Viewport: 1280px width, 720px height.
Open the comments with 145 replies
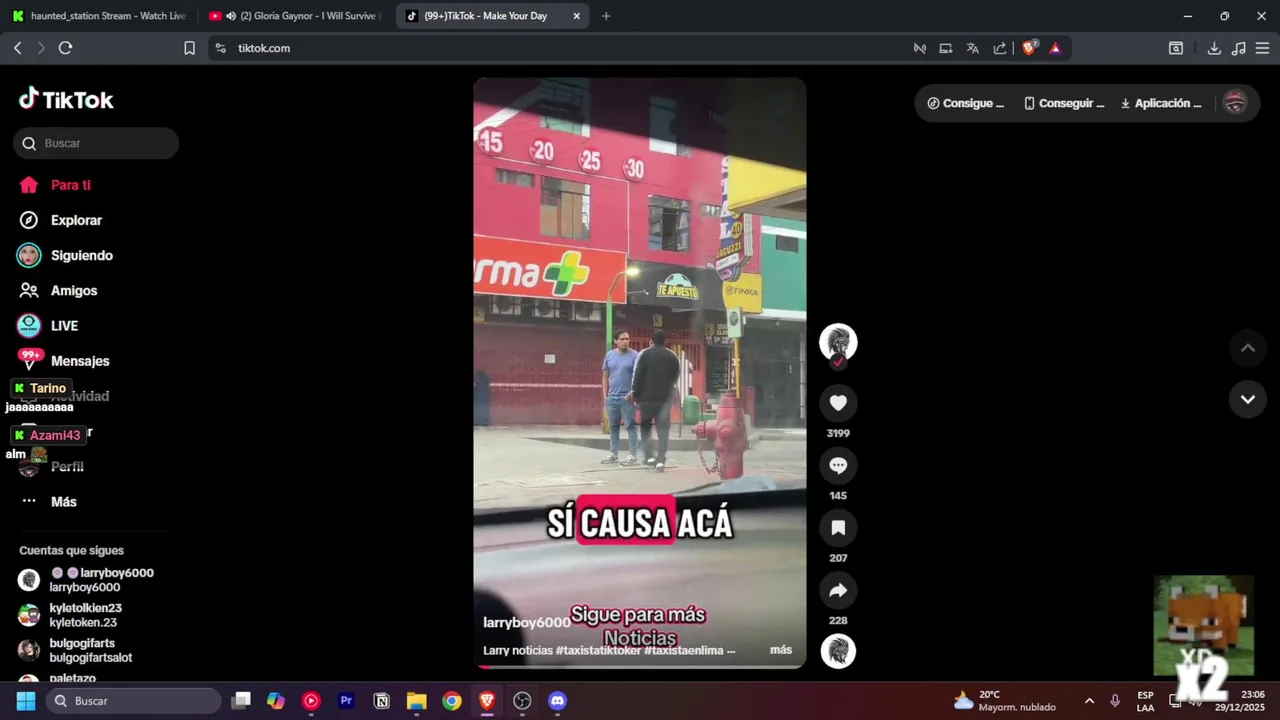[838, 465]
